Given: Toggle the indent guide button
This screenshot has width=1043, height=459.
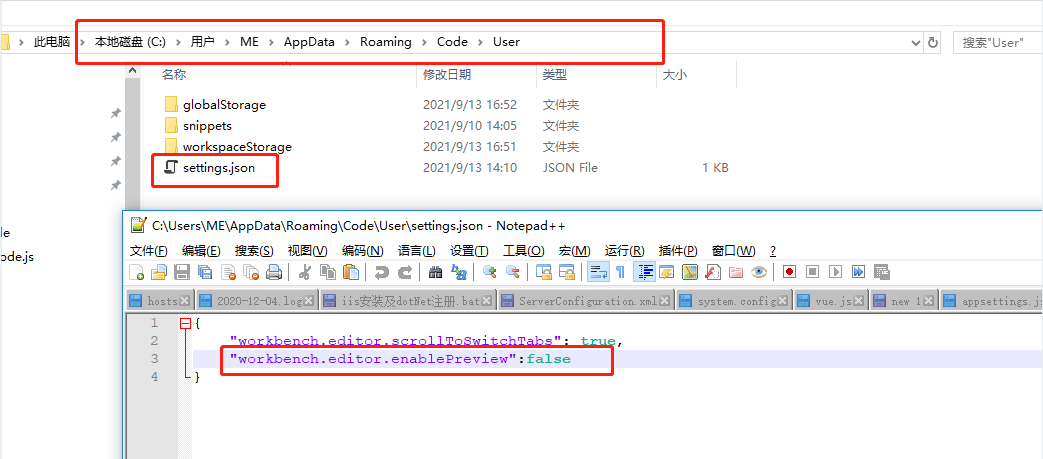Looking at the screenshot, I should (644, 271).
